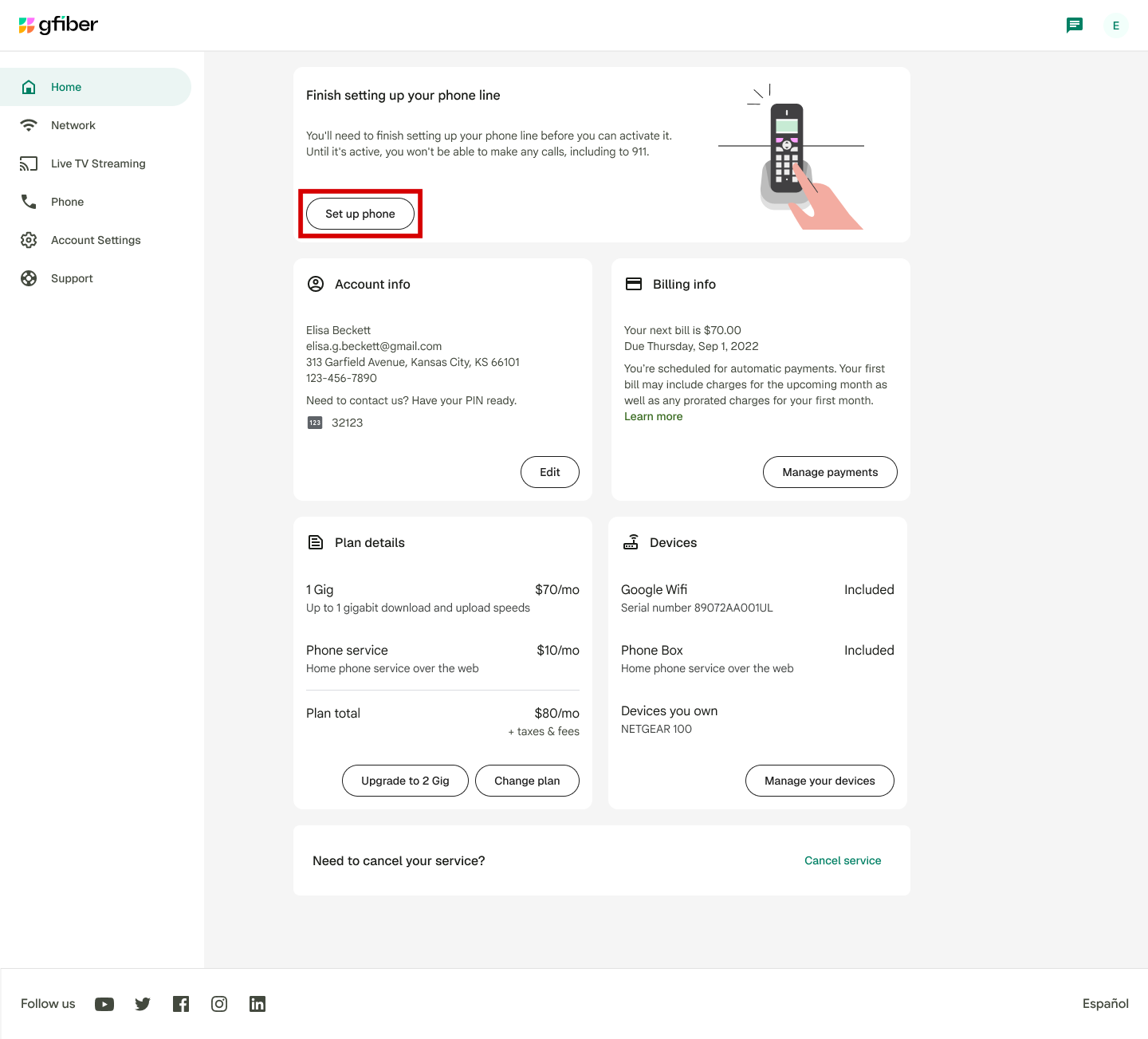Image resolution: width=1148 pixels, height=1039 pixels.
Task: Click the Manage payments button
Action: [x=830, y=472]
